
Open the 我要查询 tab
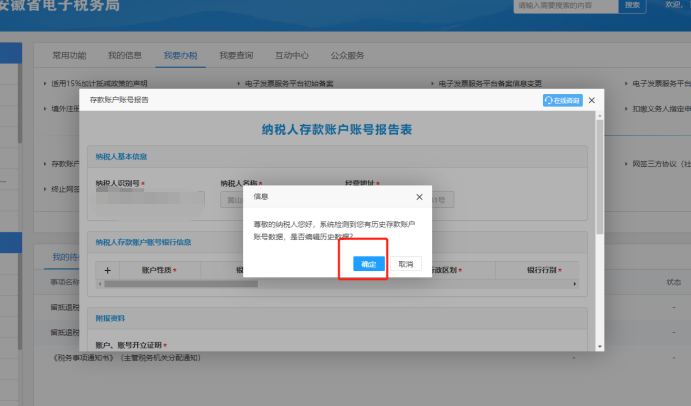tap(236, 55)
